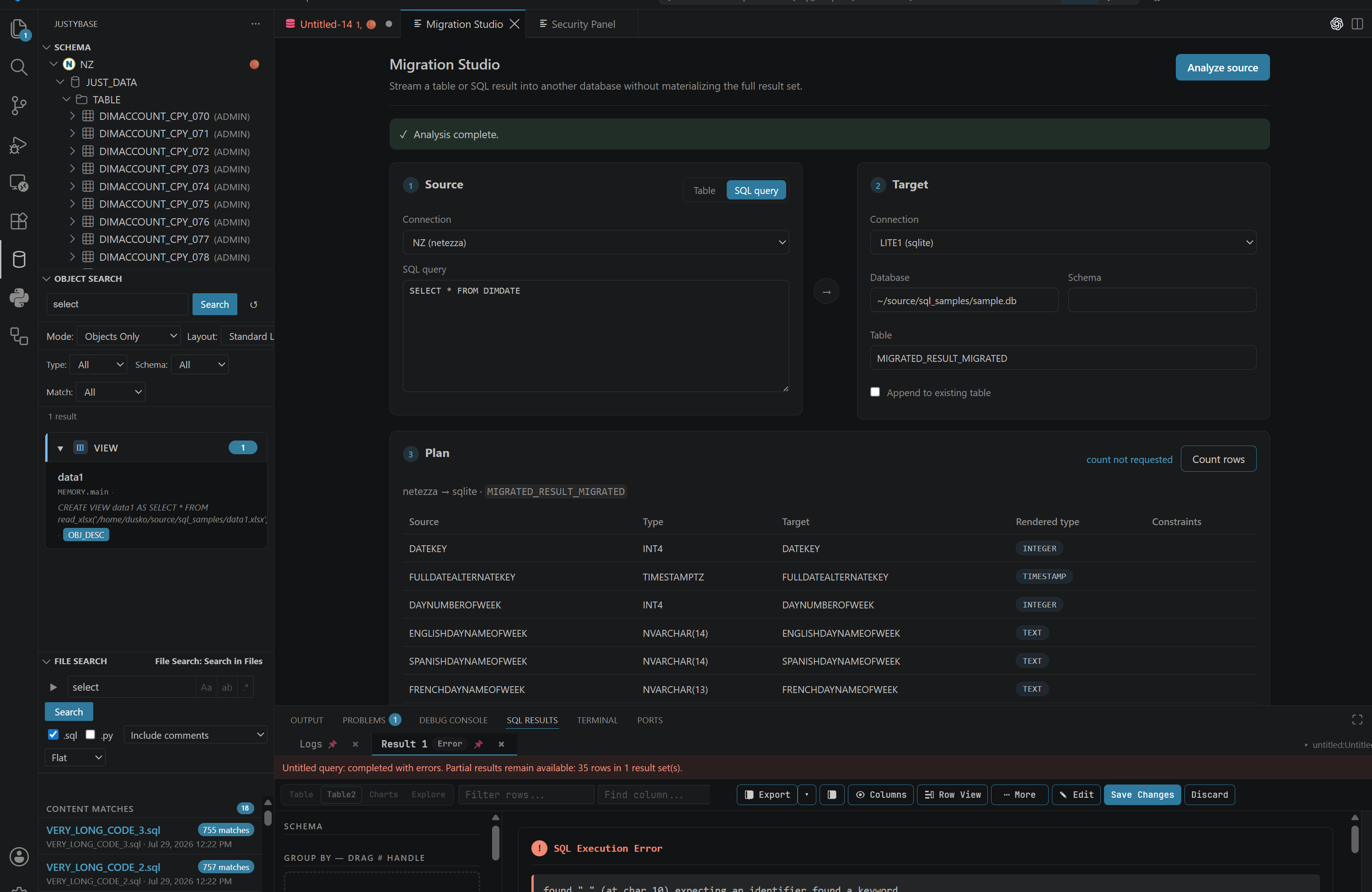Open the database cylinder view icon
This screenshot has width=1372, height=892.
point(18,259)
